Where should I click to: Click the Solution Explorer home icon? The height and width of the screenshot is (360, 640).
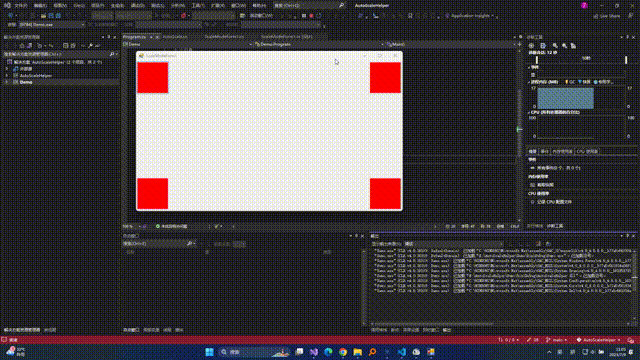(x=22, y=46)
